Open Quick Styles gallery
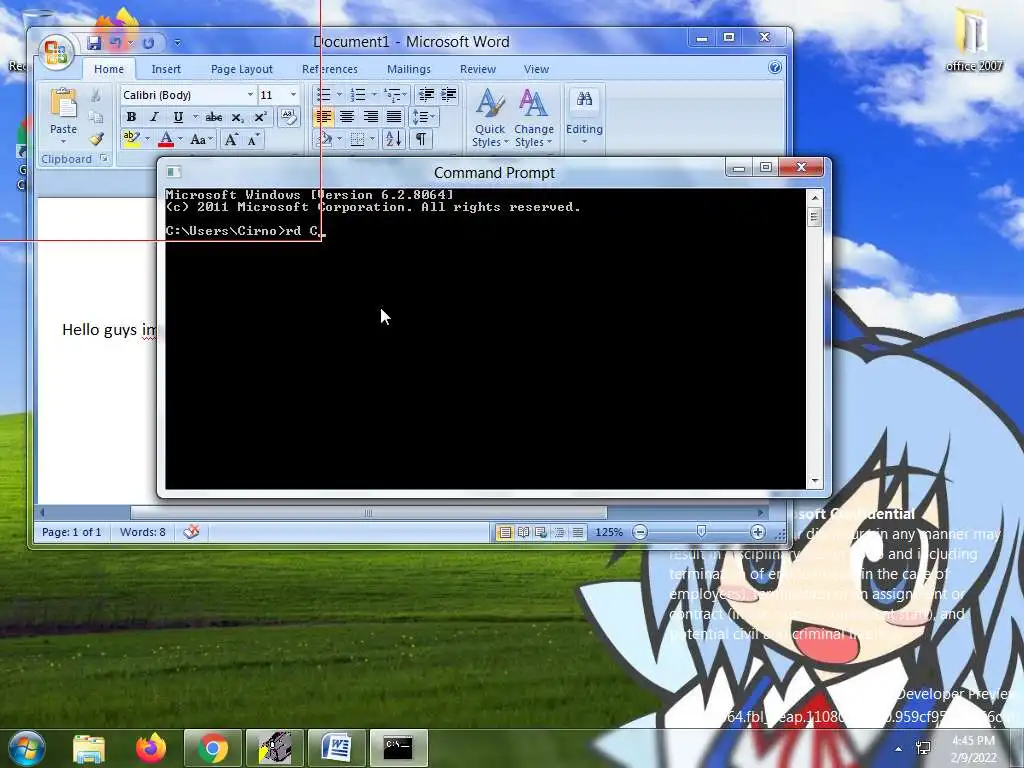This screenshot has height=768, width=1024. tap(490, 118)
